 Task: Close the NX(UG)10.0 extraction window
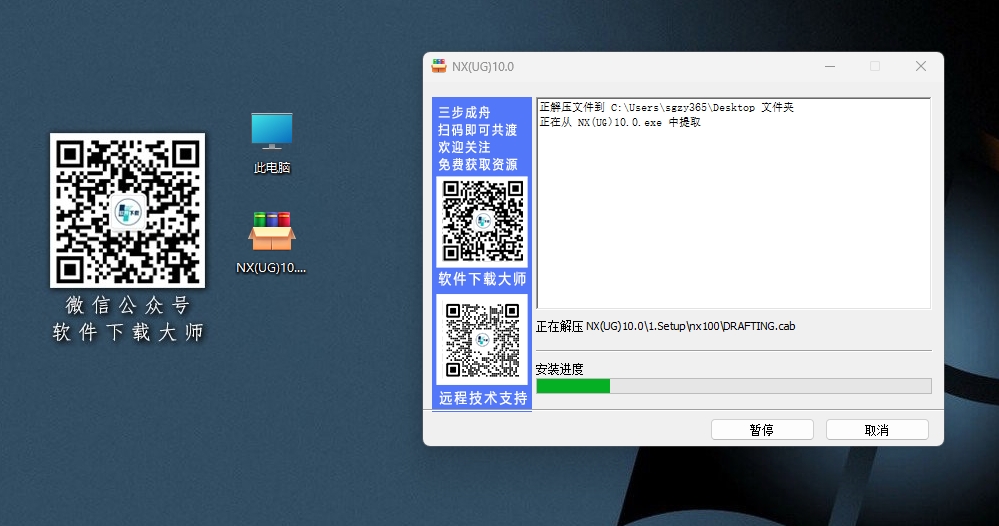[x=921, y=66]
